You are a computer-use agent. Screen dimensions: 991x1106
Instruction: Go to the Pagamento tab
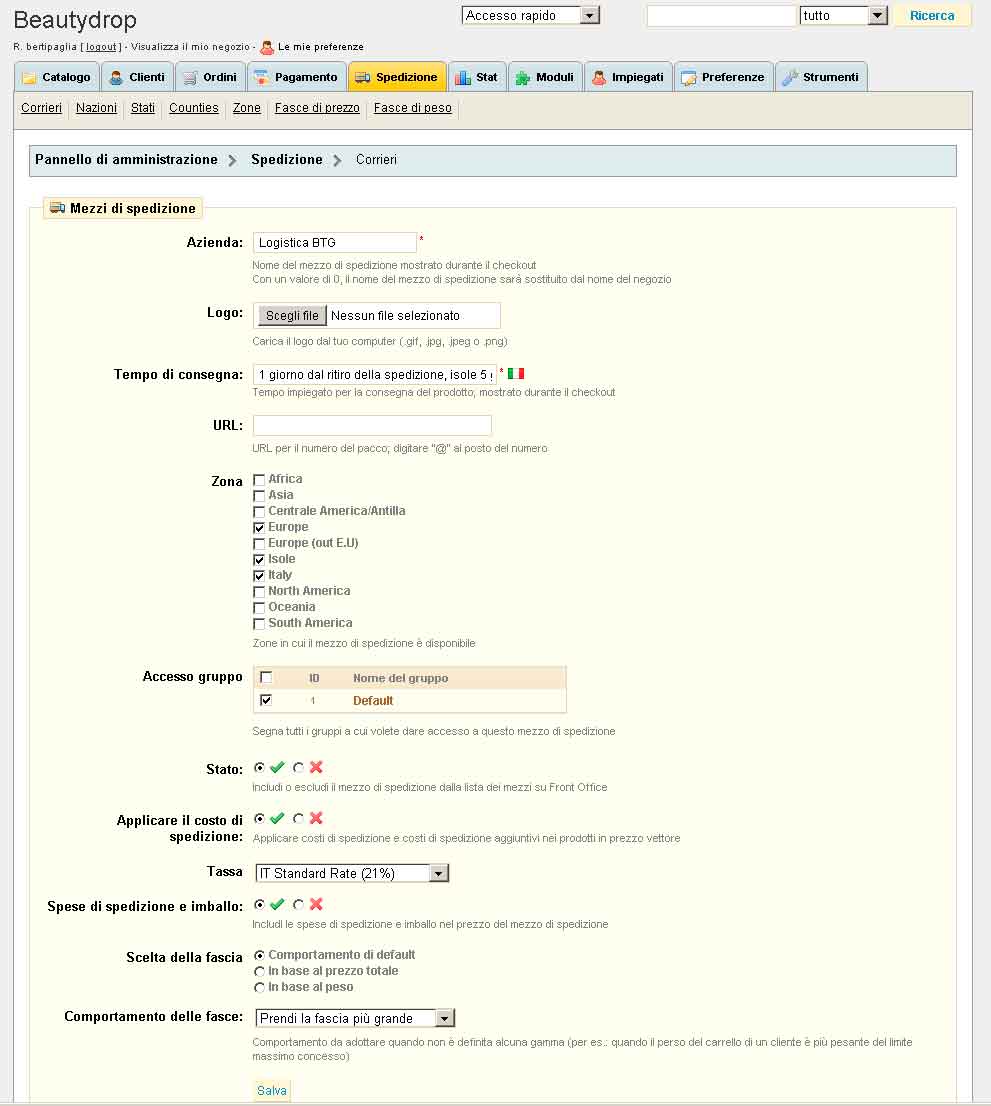point(296,77)
